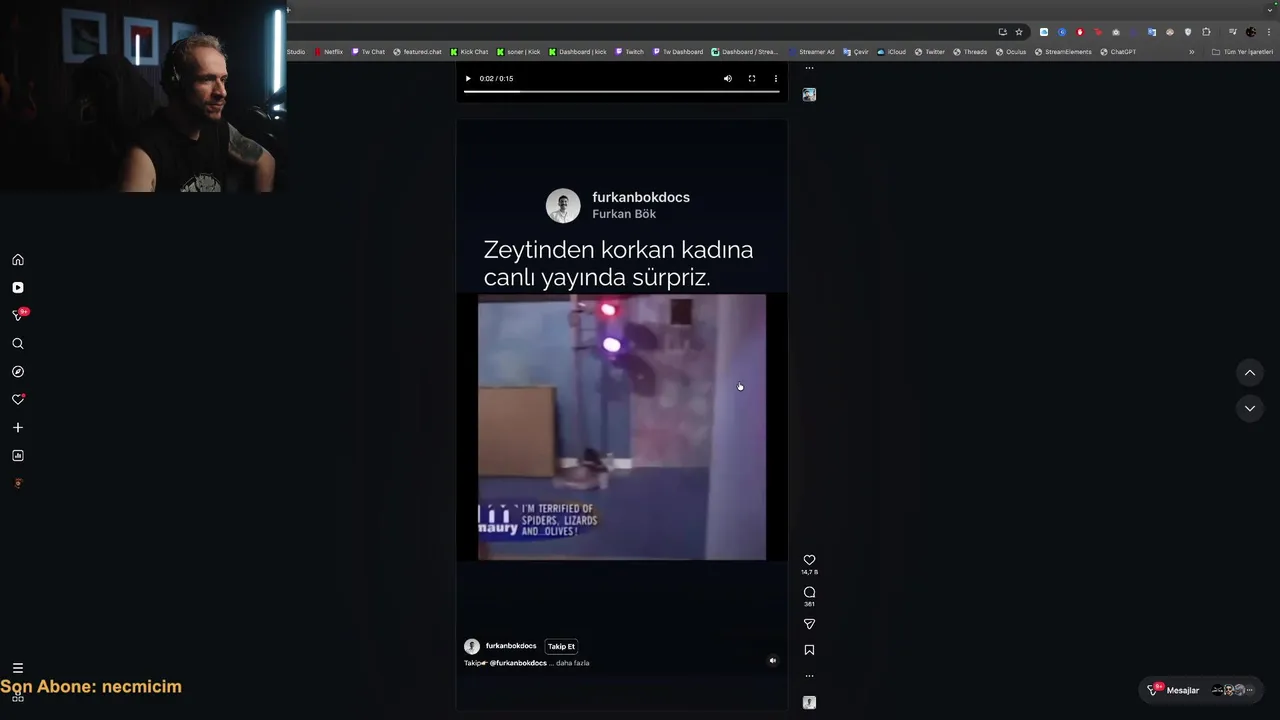Image resolution: width=1280 pixels, height=720 pixels.
Task: Click furkanbokdocs avatar in video overlay
Action: click(x=563, y=206)
